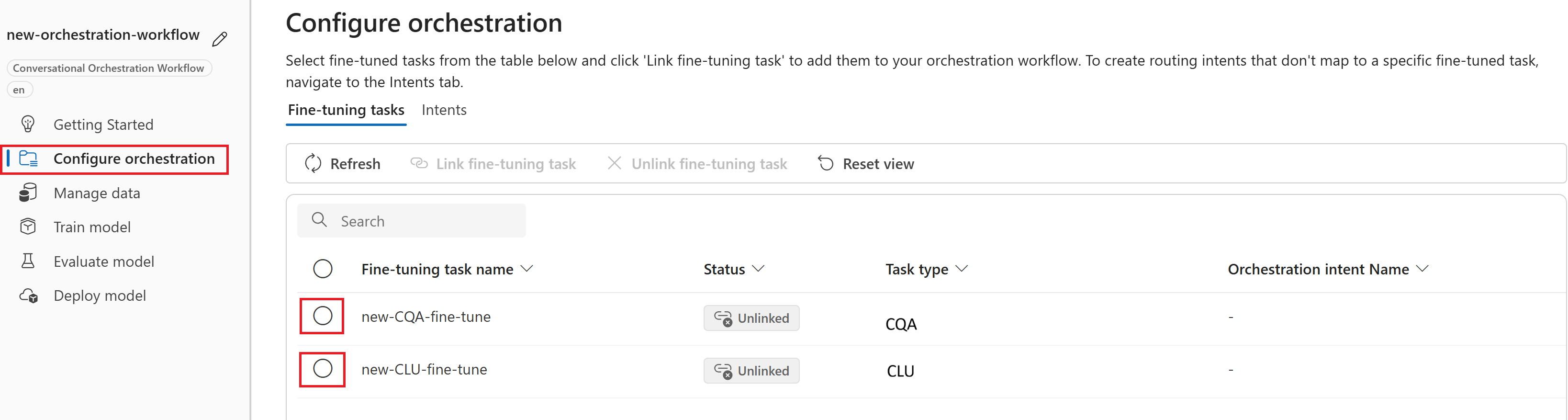The image size is (1568, 420).
Task: Click the Evaluate model flask icon
Action: tap(28, 261)
